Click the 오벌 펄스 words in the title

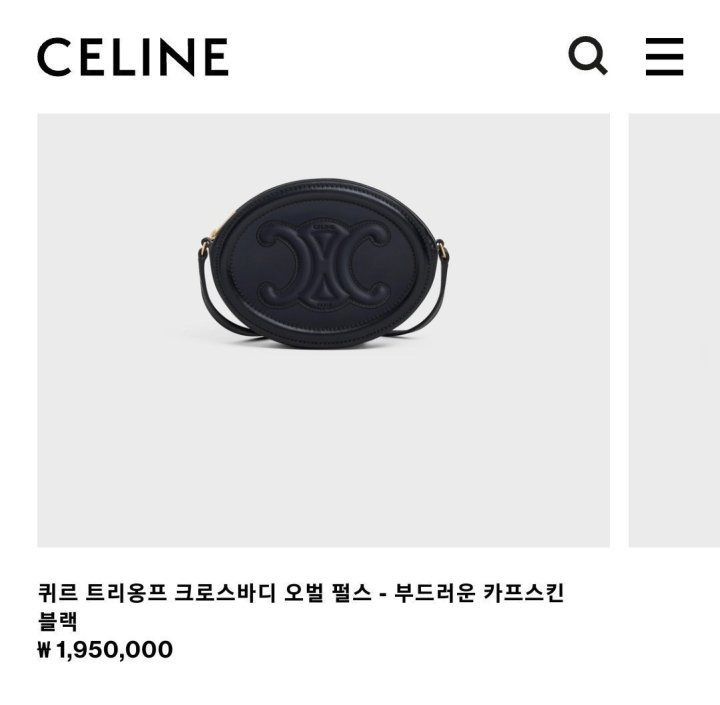pos(327,592)
